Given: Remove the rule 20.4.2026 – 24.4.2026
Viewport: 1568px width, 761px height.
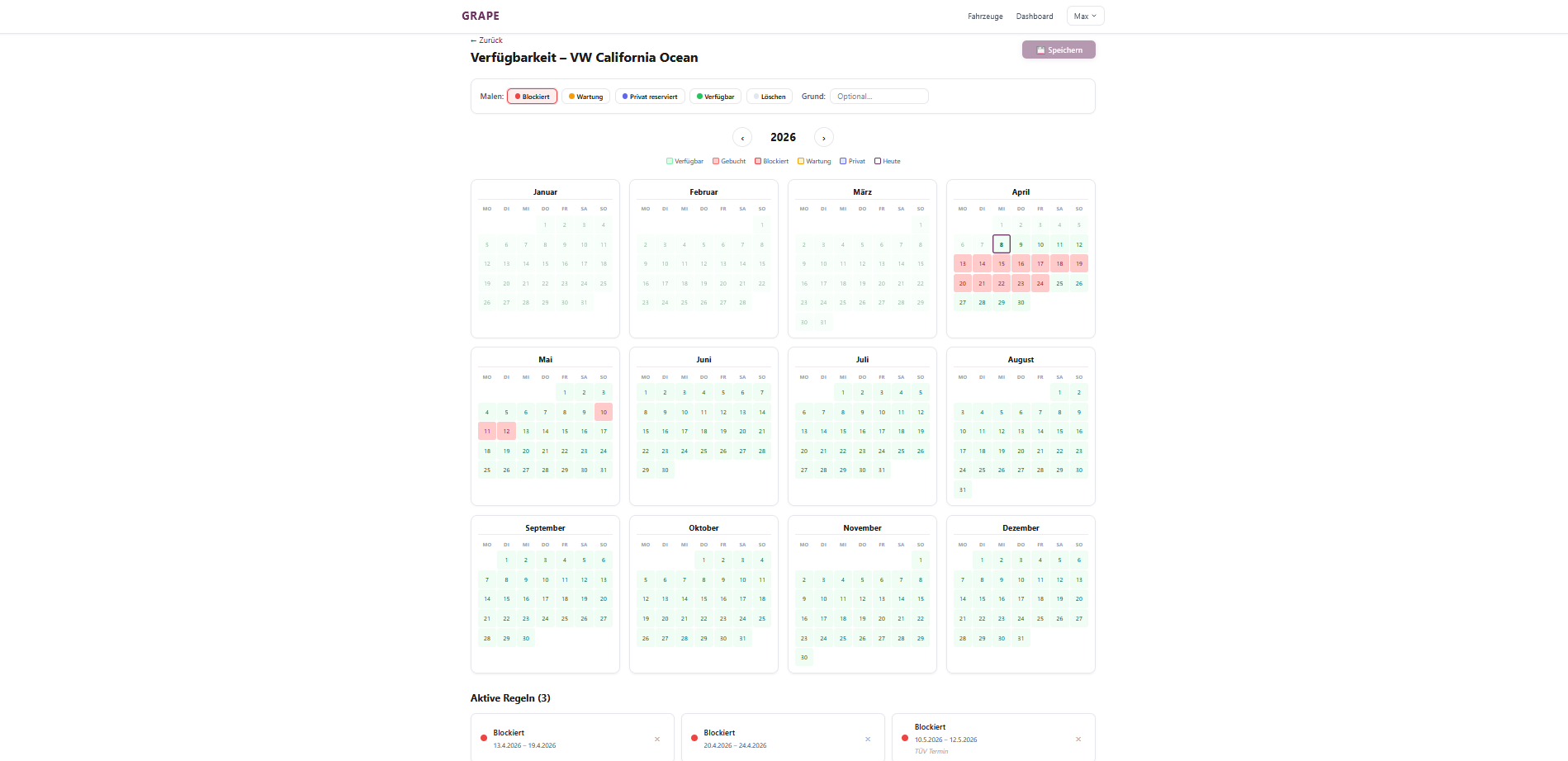Looking at the screenshot, I should [x=868, y=740].
